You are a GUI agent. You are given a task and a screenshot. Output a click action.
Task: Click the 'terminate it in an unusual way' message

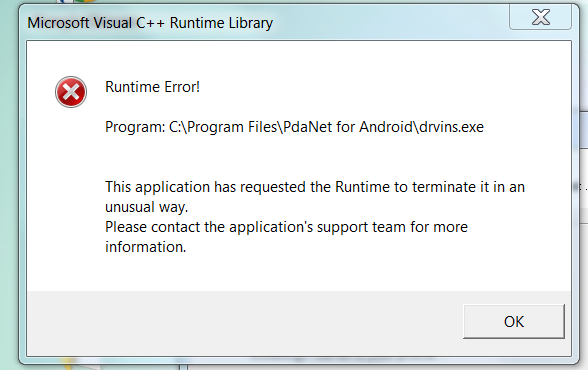coord(315,197)
